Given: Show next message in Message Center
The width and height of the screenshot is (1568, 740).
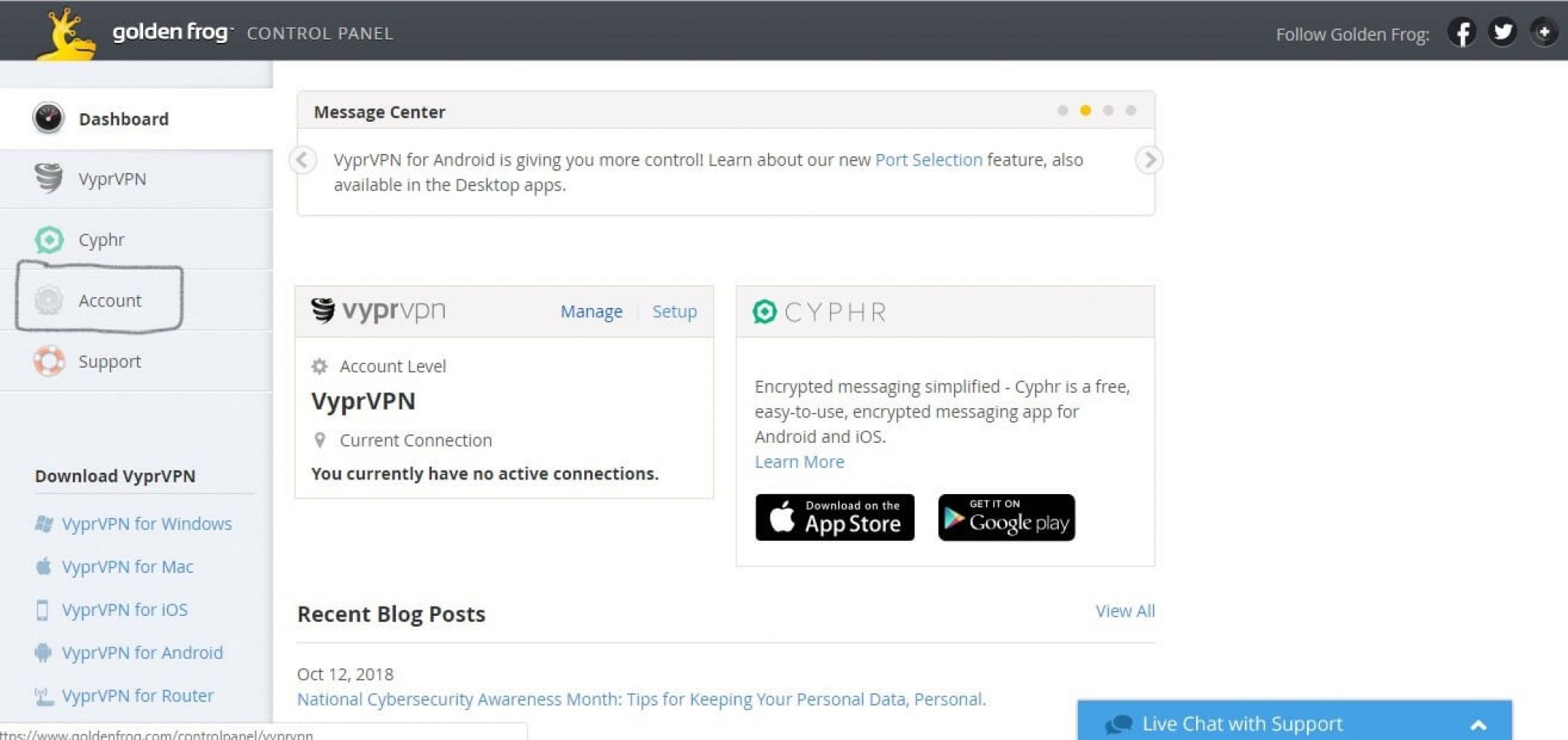Looking at the screenshot, I should (1148, 159).
